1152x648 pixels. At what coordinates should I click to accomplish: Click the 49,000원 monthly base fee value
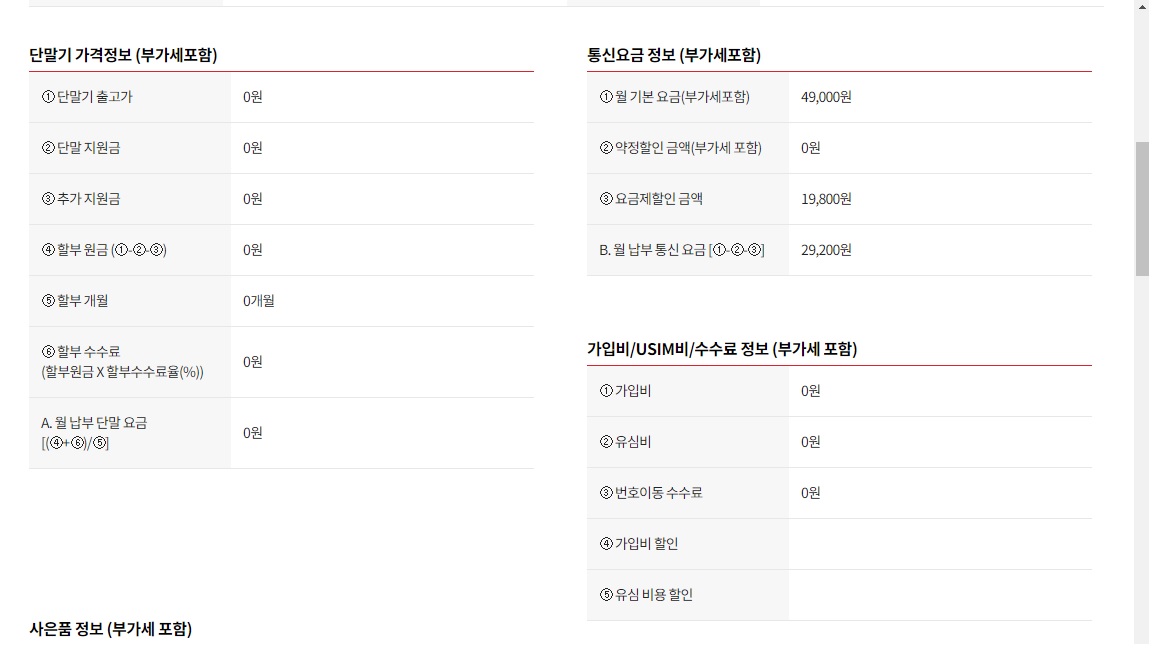pos(826,97)
